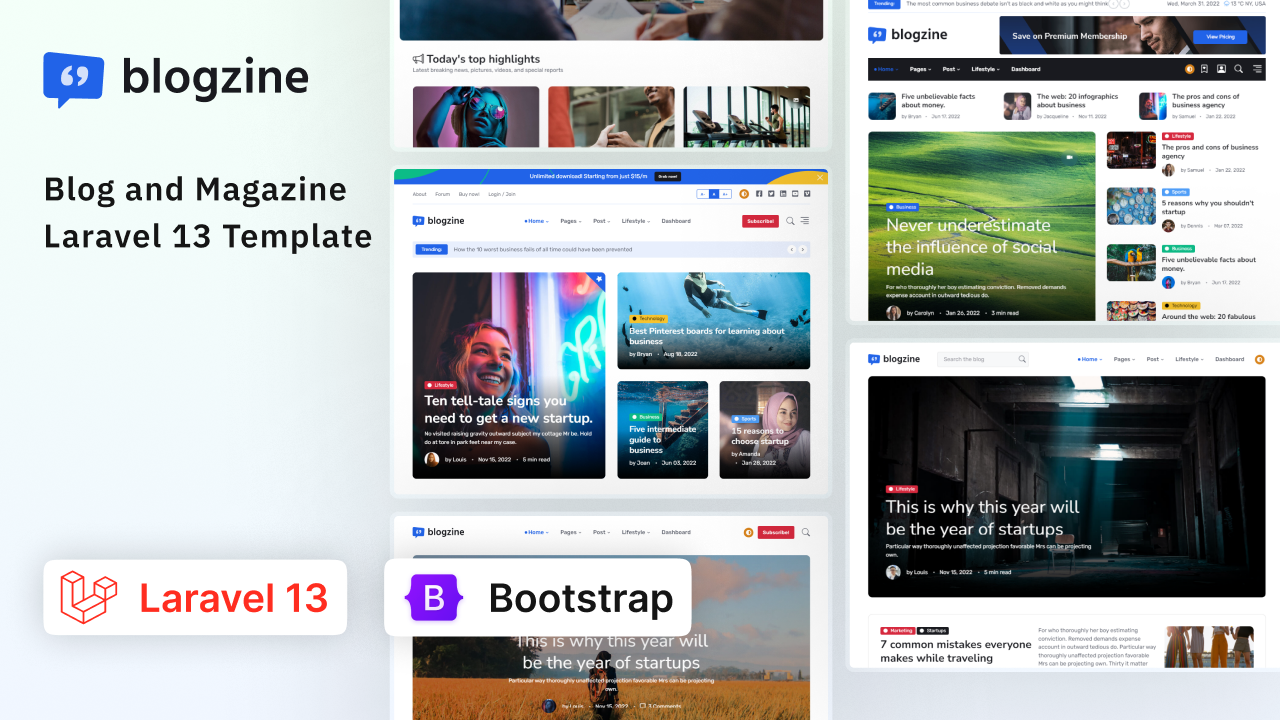Click red Subscribe button in wheat-field hero mockup
Image resolution: width=1280 pixels, height=720 pixels.
[776, 532]
